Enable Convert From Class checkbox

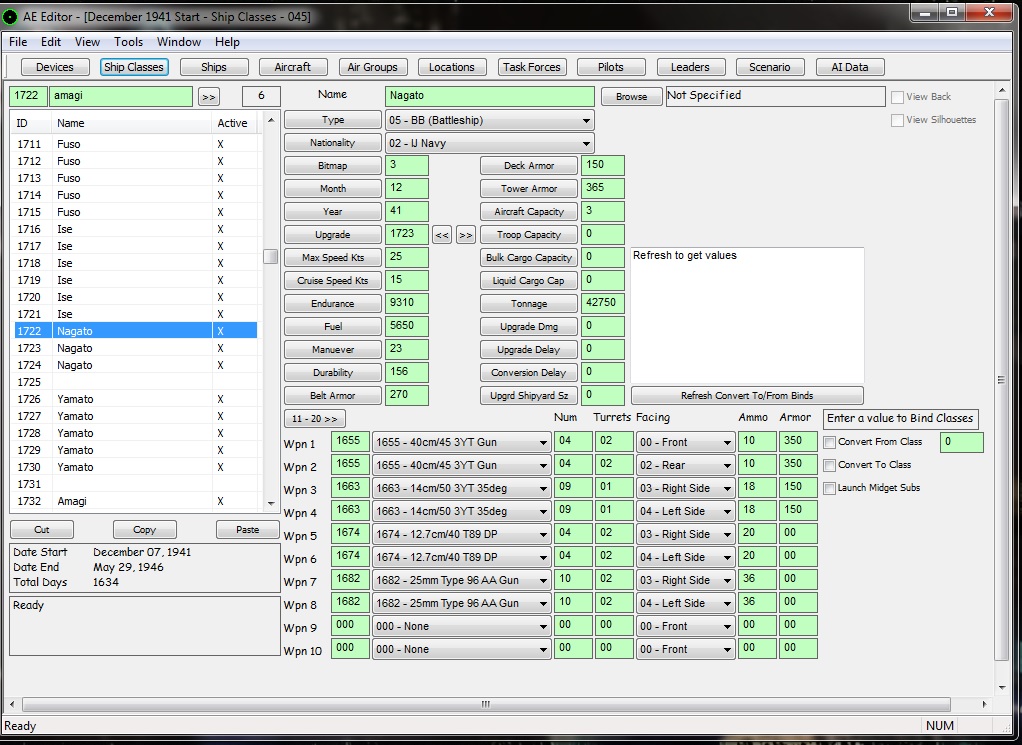coord(829,442)
